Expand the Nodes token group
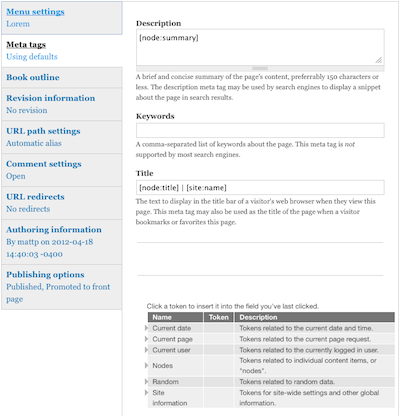The height and width of the screenshot is (417, 400). pyautogui.click(x=146, y=365)
